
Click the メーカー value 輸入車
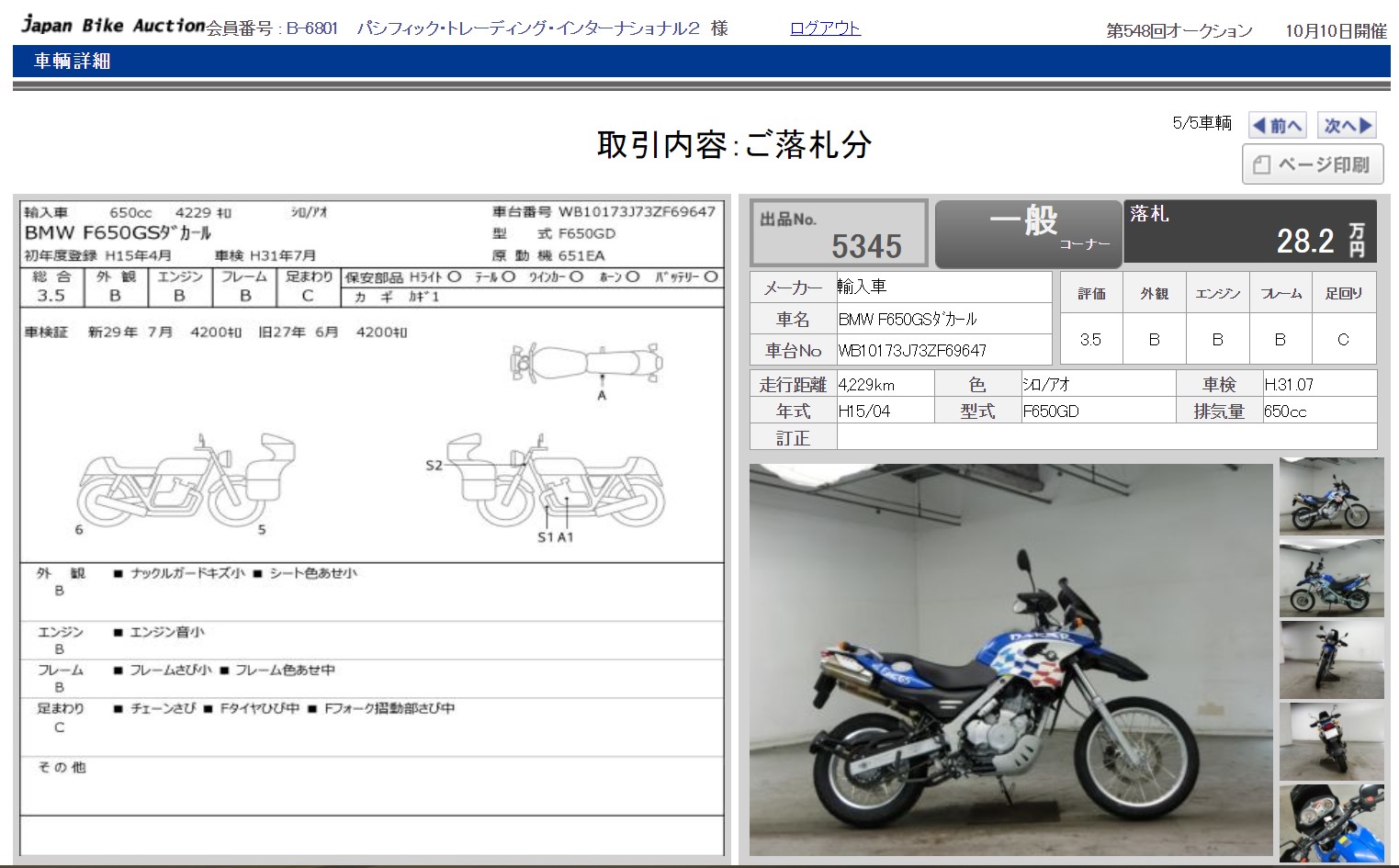click(862, 287)
